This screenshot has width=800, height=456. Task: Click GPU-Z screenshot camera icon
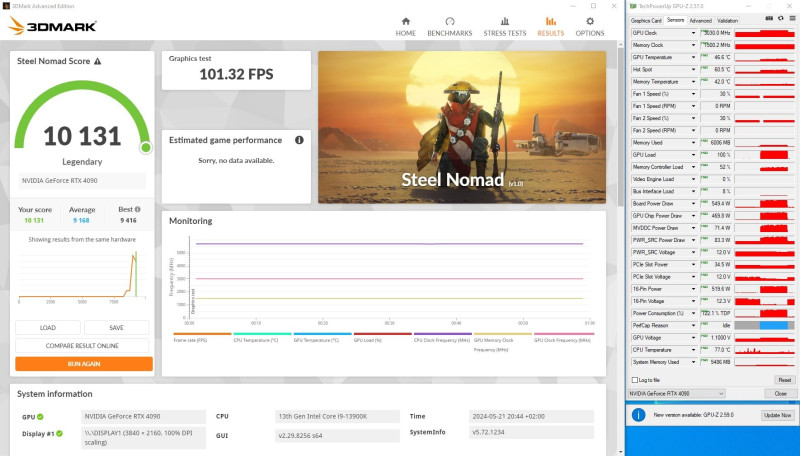pos(769,18)
